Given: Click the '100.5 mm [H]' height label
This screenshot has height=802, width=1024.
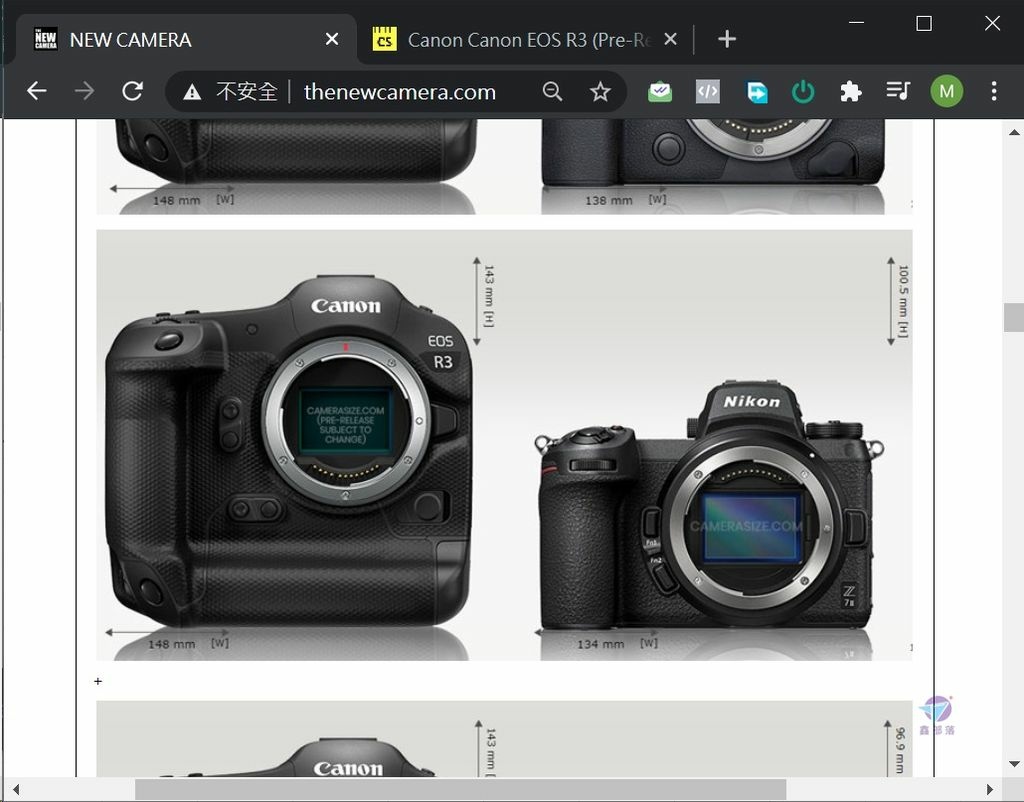Looking at the screenshot, I should coord(903,300).
